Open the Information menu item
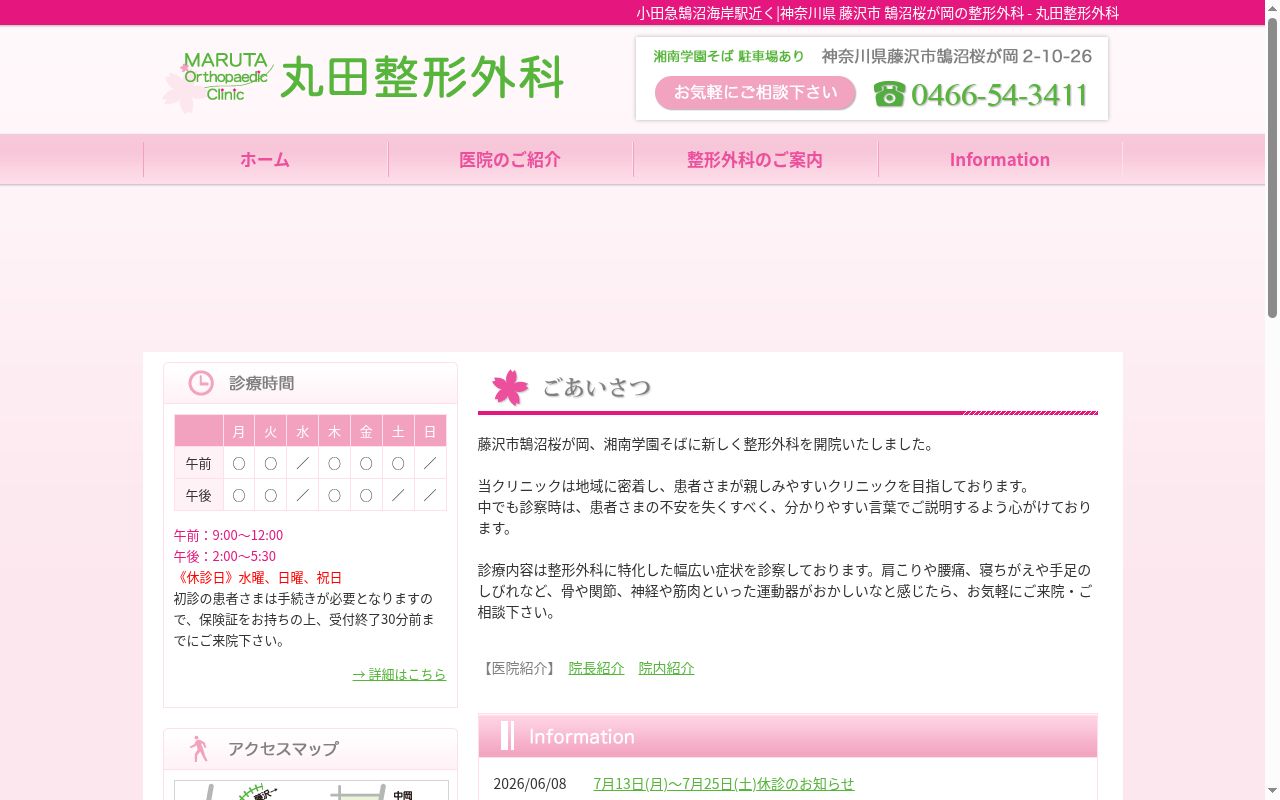 [x=1000, y=159]
